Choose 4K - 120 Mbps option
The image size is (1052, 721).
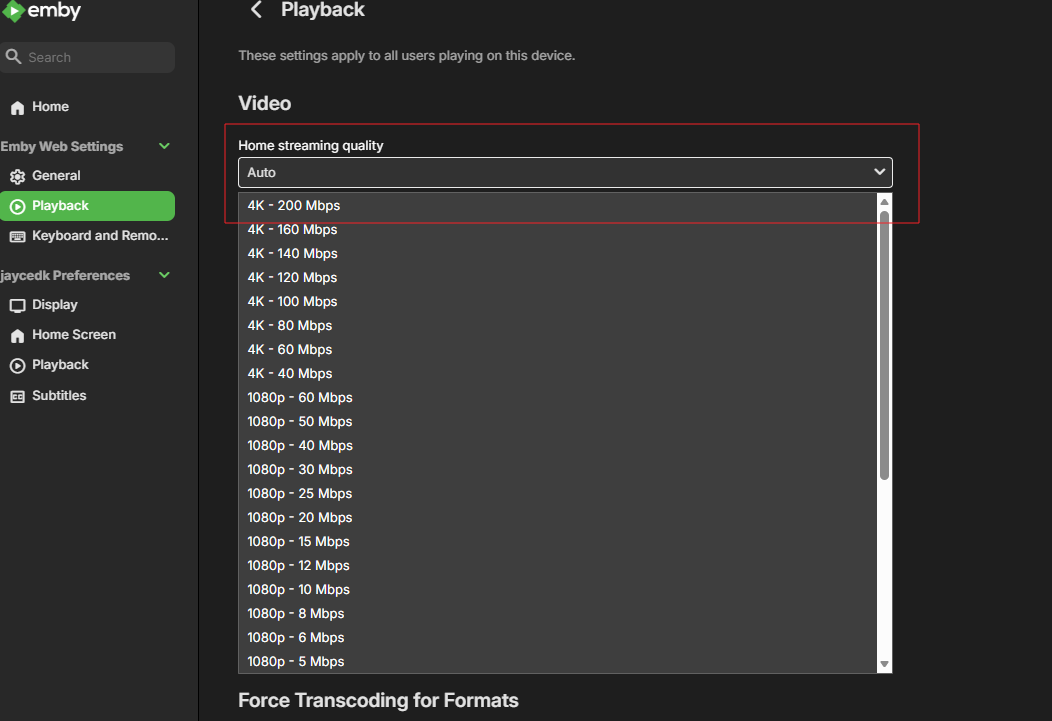point(558,278)
